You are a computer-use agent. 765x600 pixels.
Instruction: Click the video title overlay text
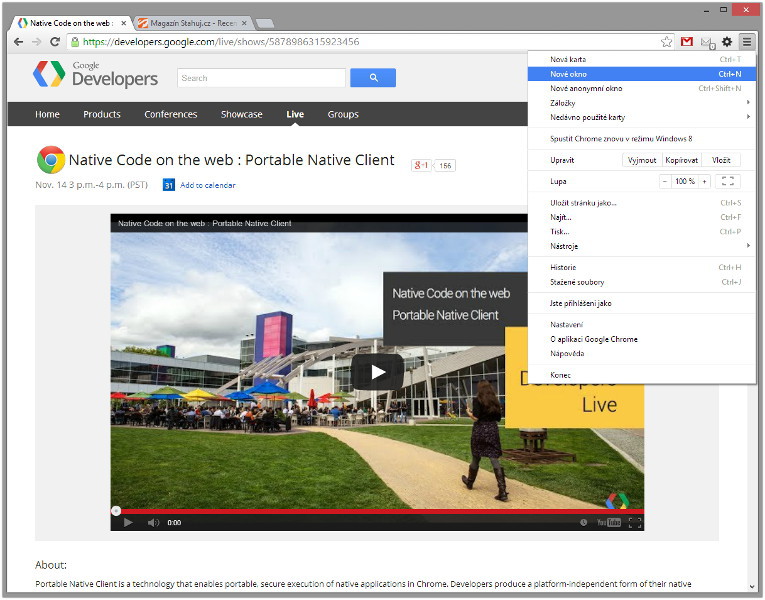click(204, 223)
